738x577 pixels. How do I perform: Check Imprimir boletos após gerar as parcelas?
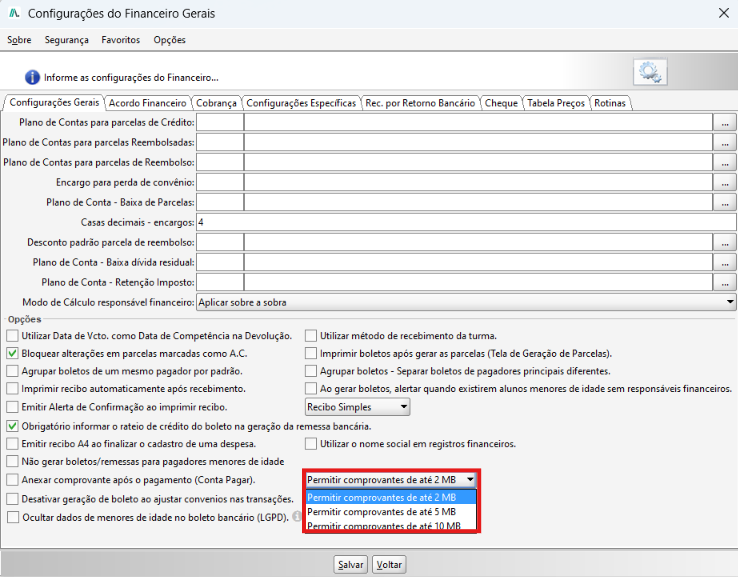311,353
